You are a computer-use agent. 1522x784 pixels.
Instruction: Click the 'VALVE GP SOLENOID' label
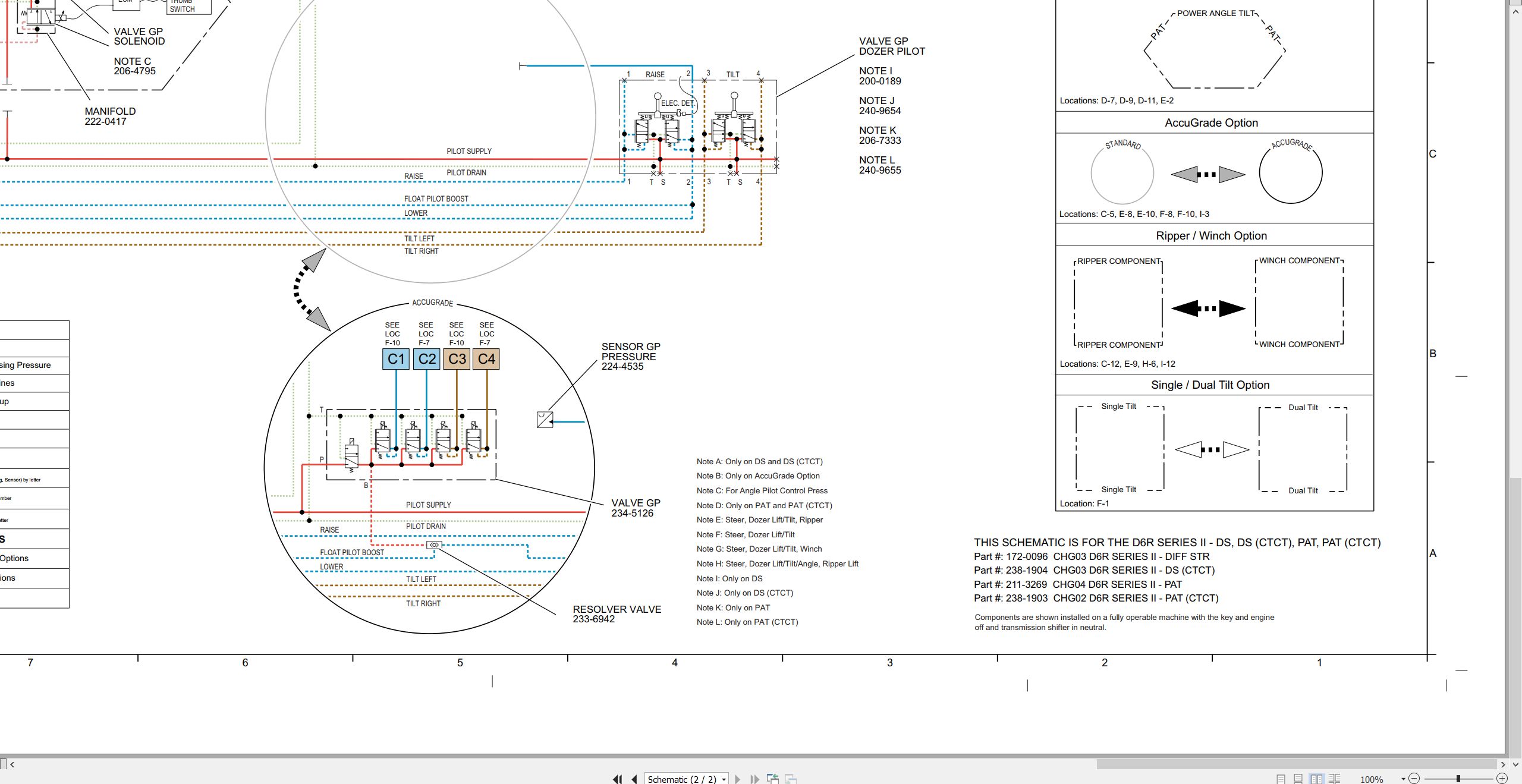point(139,36)
